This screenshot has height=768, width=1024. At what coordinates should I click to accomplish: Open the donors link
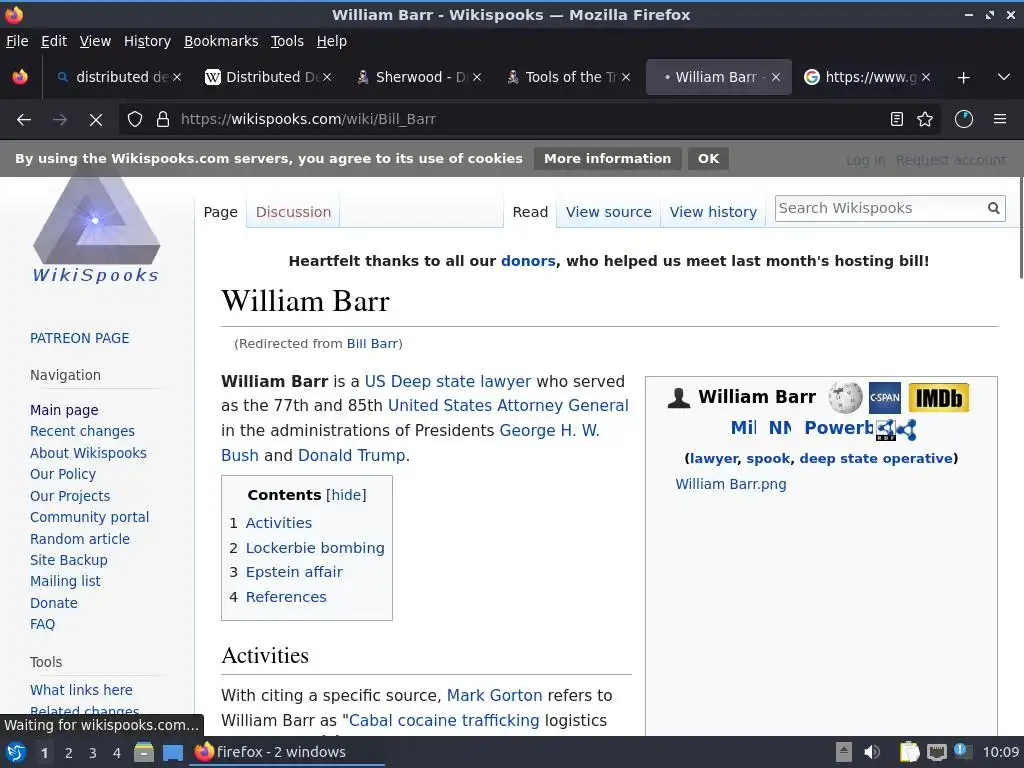click(x=528, y=261)
